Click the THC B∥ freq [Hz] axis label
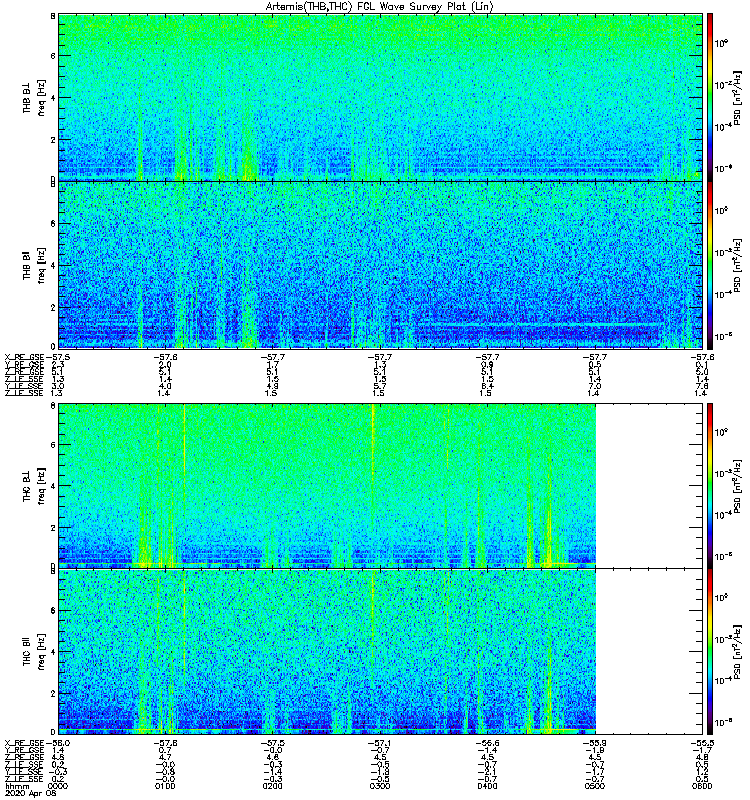 [x=34, y=652]
